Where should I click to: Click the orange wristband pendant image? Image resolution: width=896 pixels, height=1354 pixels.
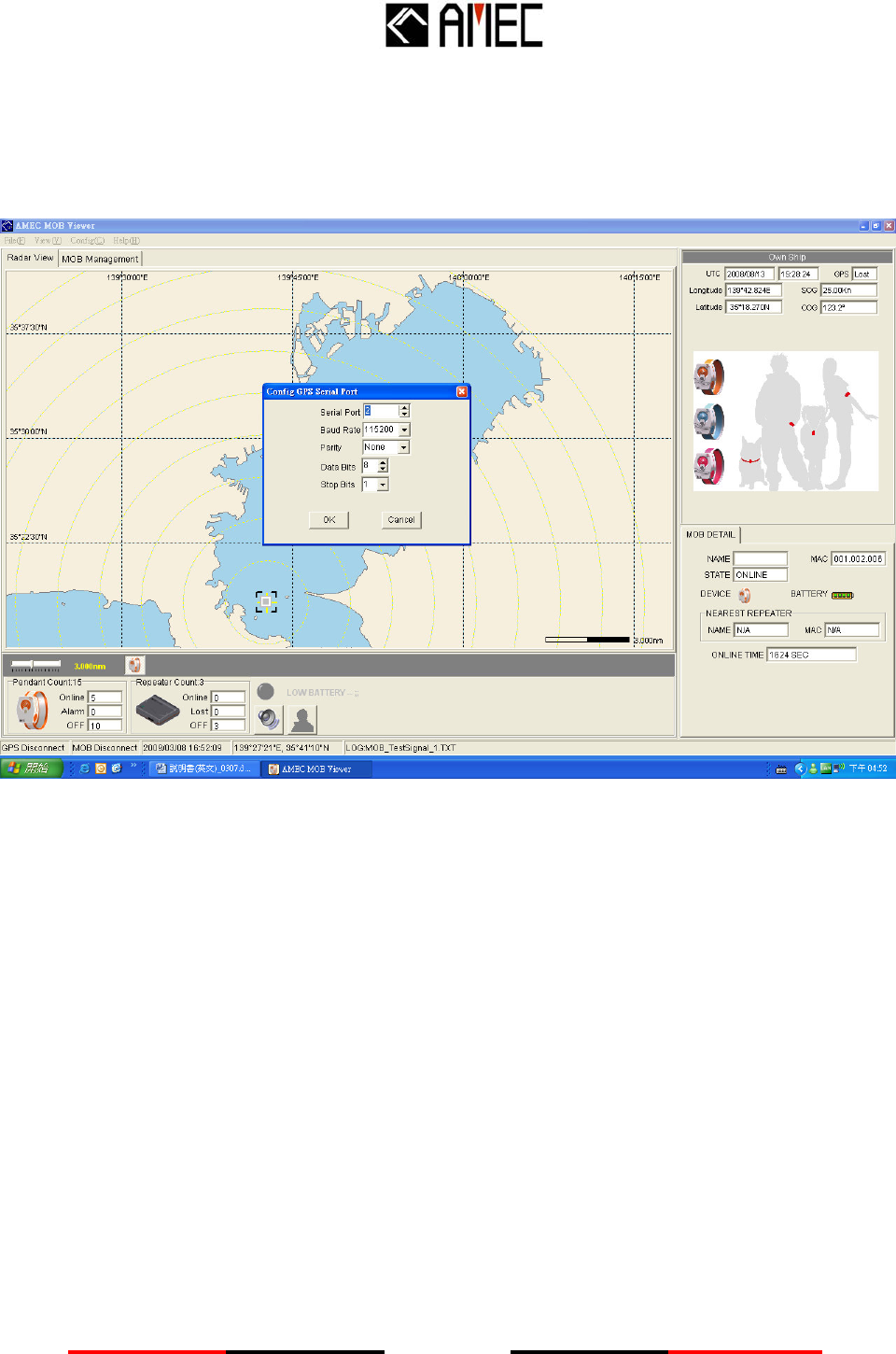(709, 376)
